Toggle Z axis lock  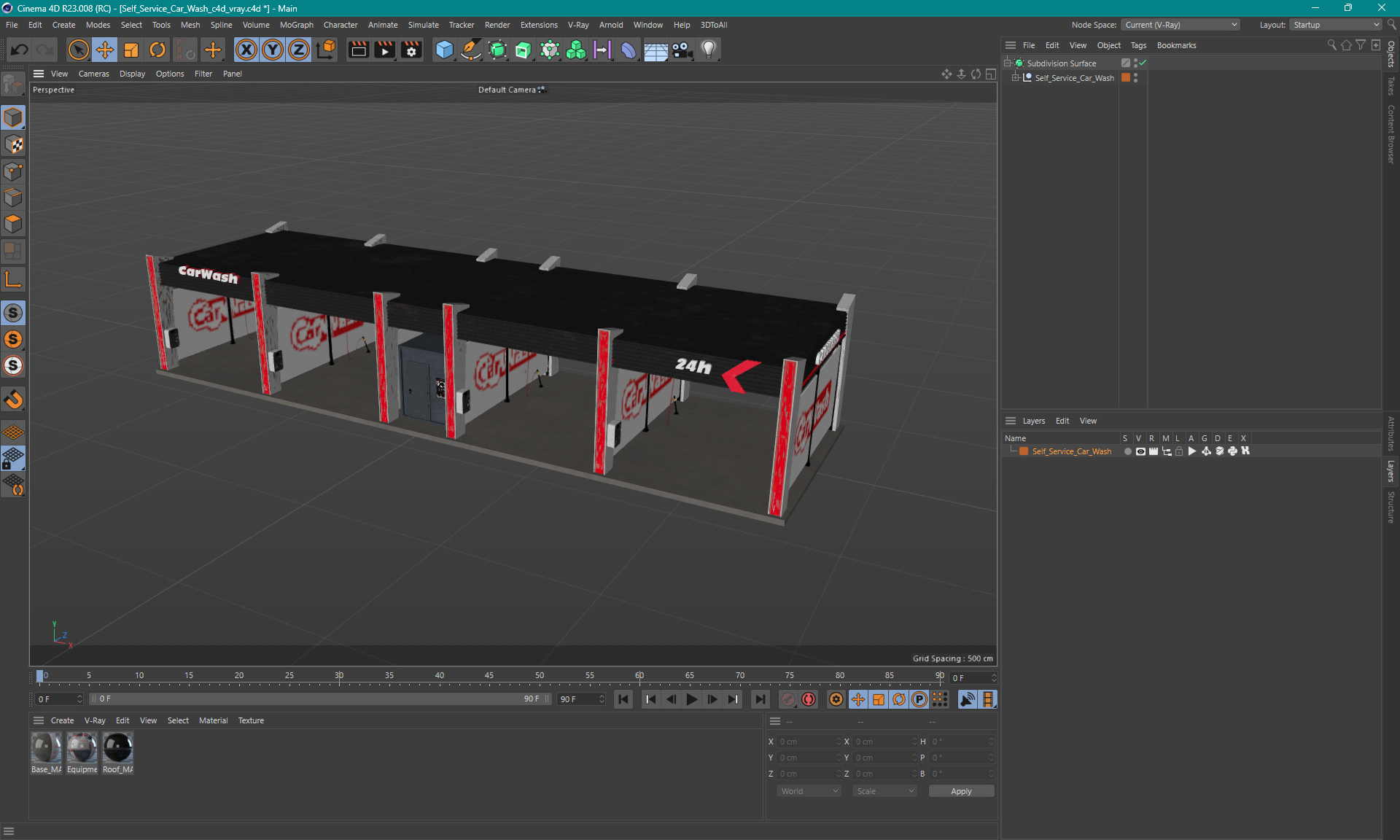click(299, 50)
